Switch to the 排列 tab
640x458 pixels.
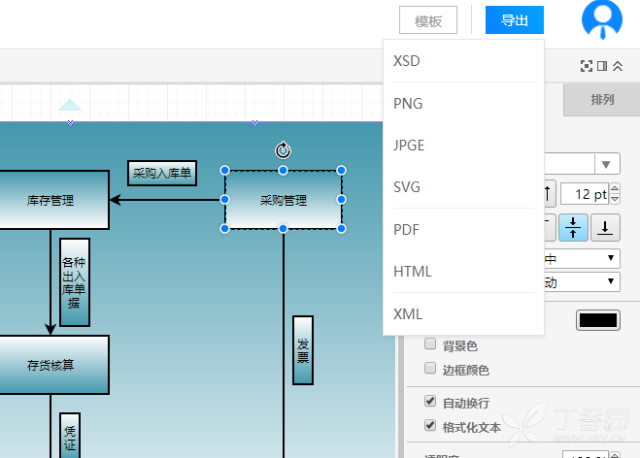coord(602,100)
